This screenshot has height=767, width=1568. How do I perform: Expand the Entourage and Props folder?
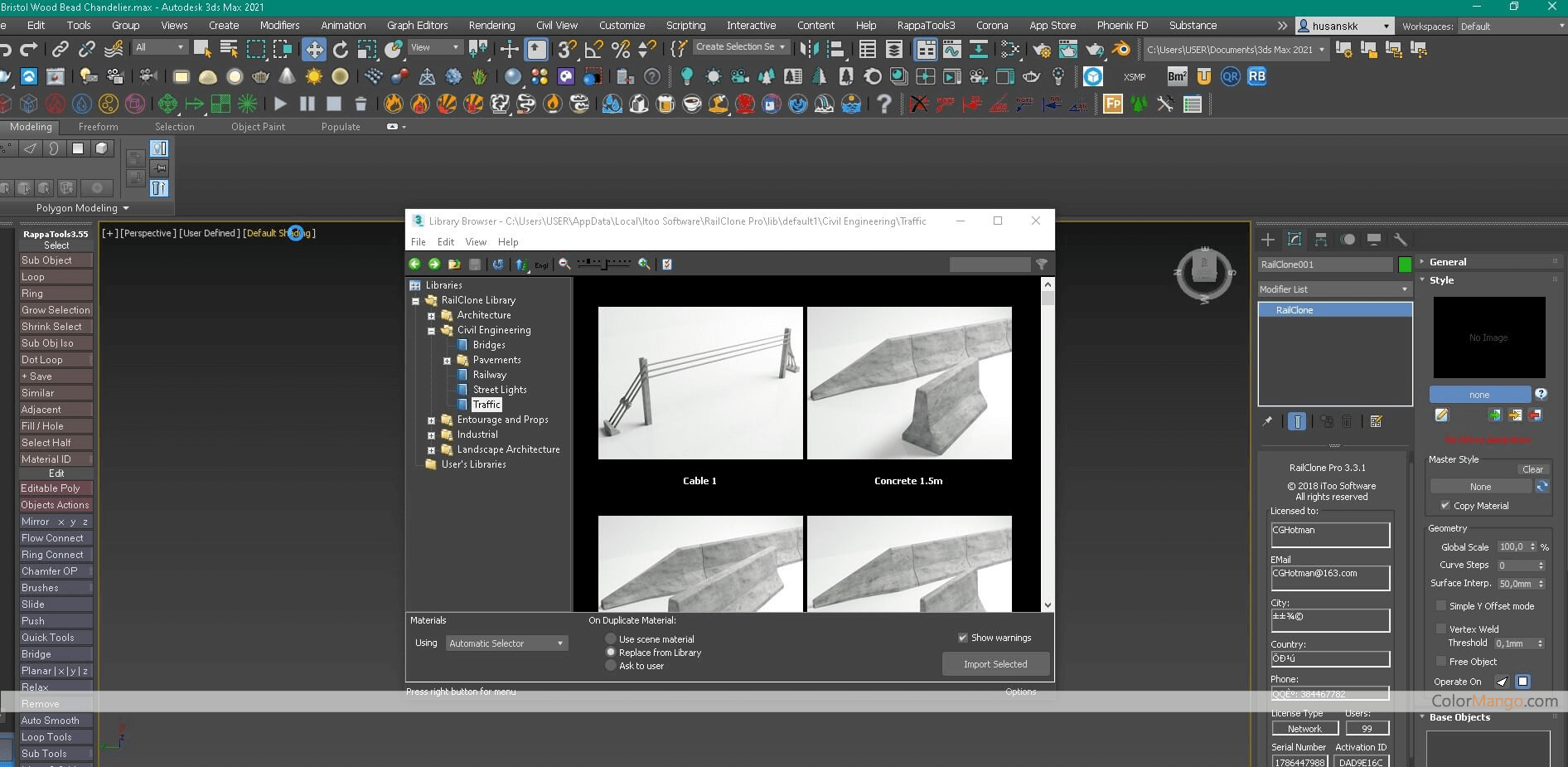431,420
